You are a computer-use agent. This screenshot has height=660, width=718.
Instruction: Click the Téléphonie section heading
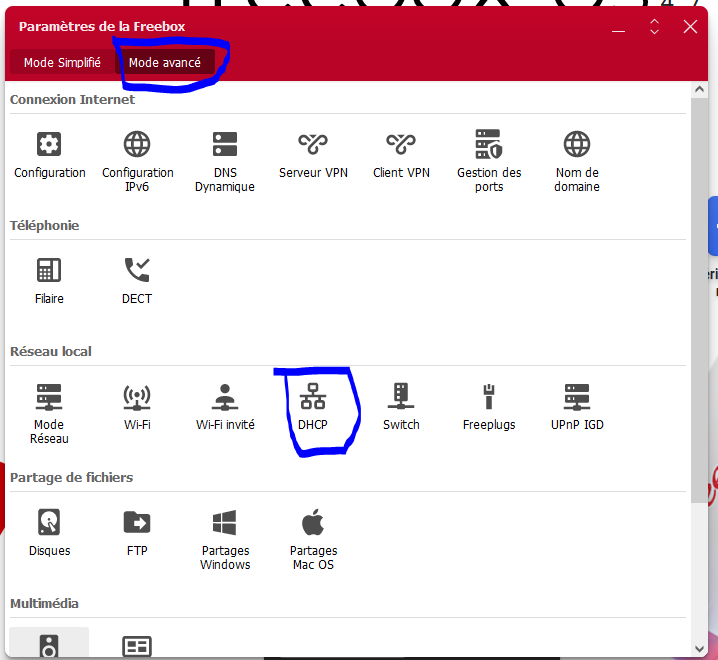point(44,225)
